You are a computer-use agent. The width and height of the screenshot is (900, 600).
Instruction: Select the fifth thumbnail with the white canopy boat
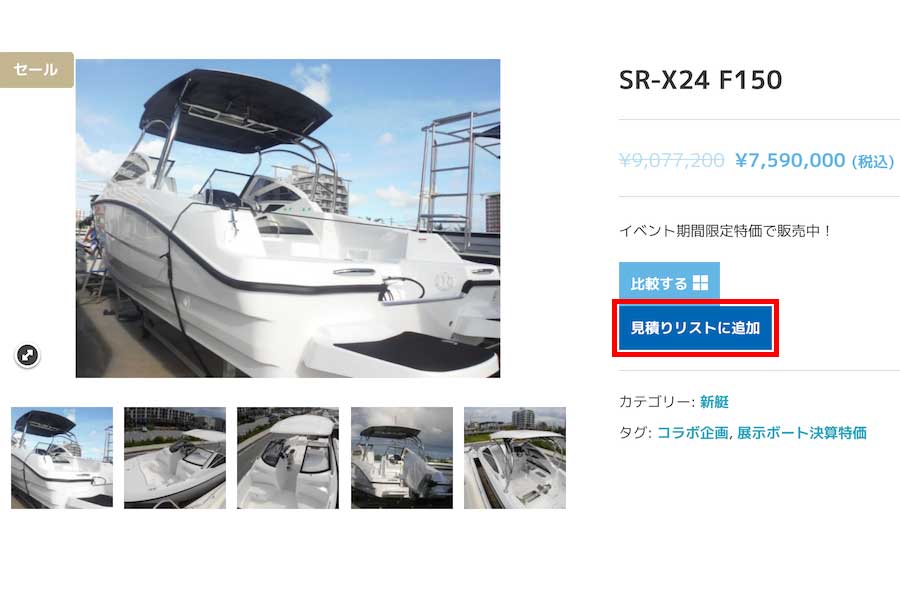515,458
